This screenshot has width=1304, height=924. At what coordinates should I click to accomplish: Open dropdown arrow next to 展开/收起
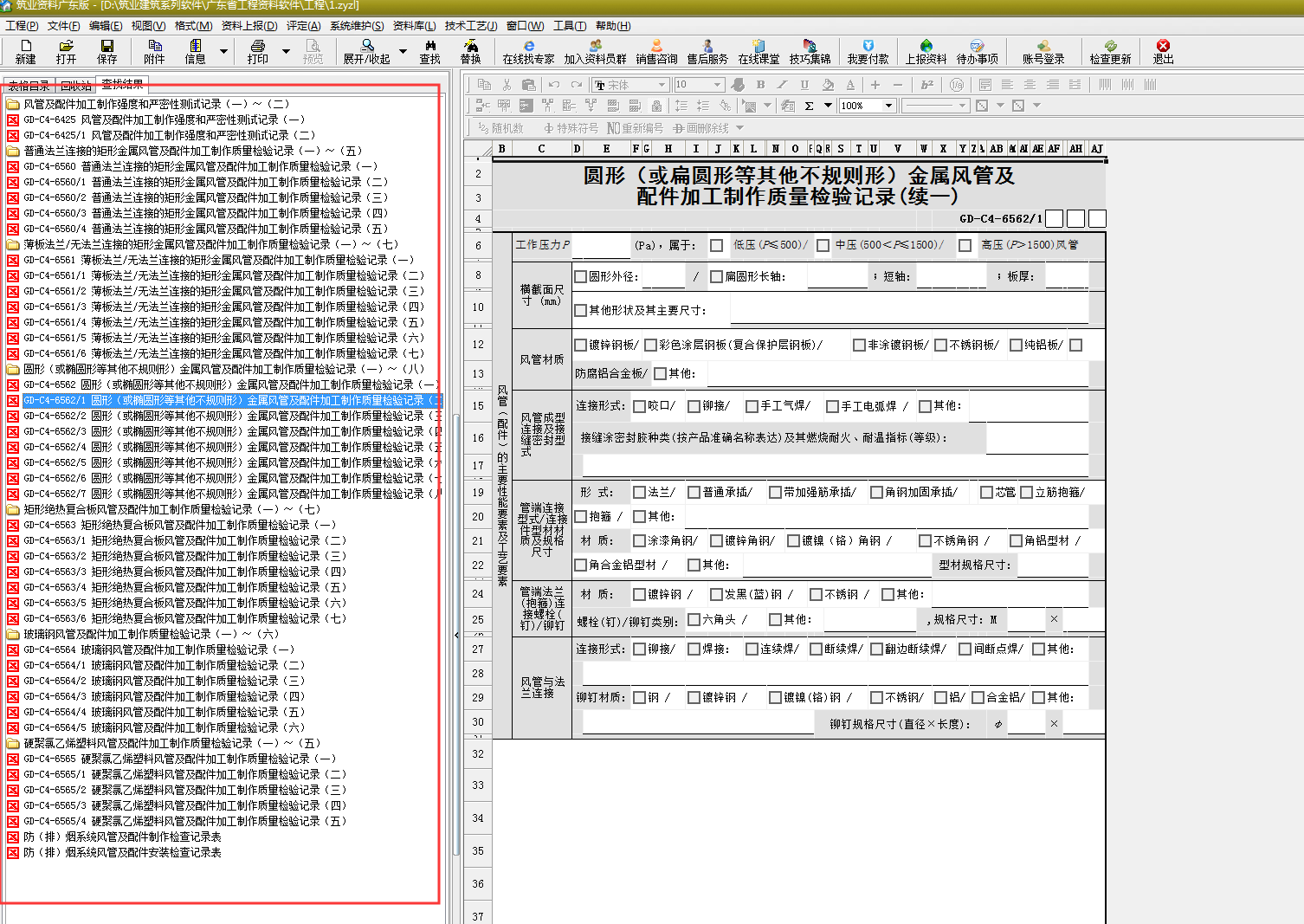coord(403,51)
